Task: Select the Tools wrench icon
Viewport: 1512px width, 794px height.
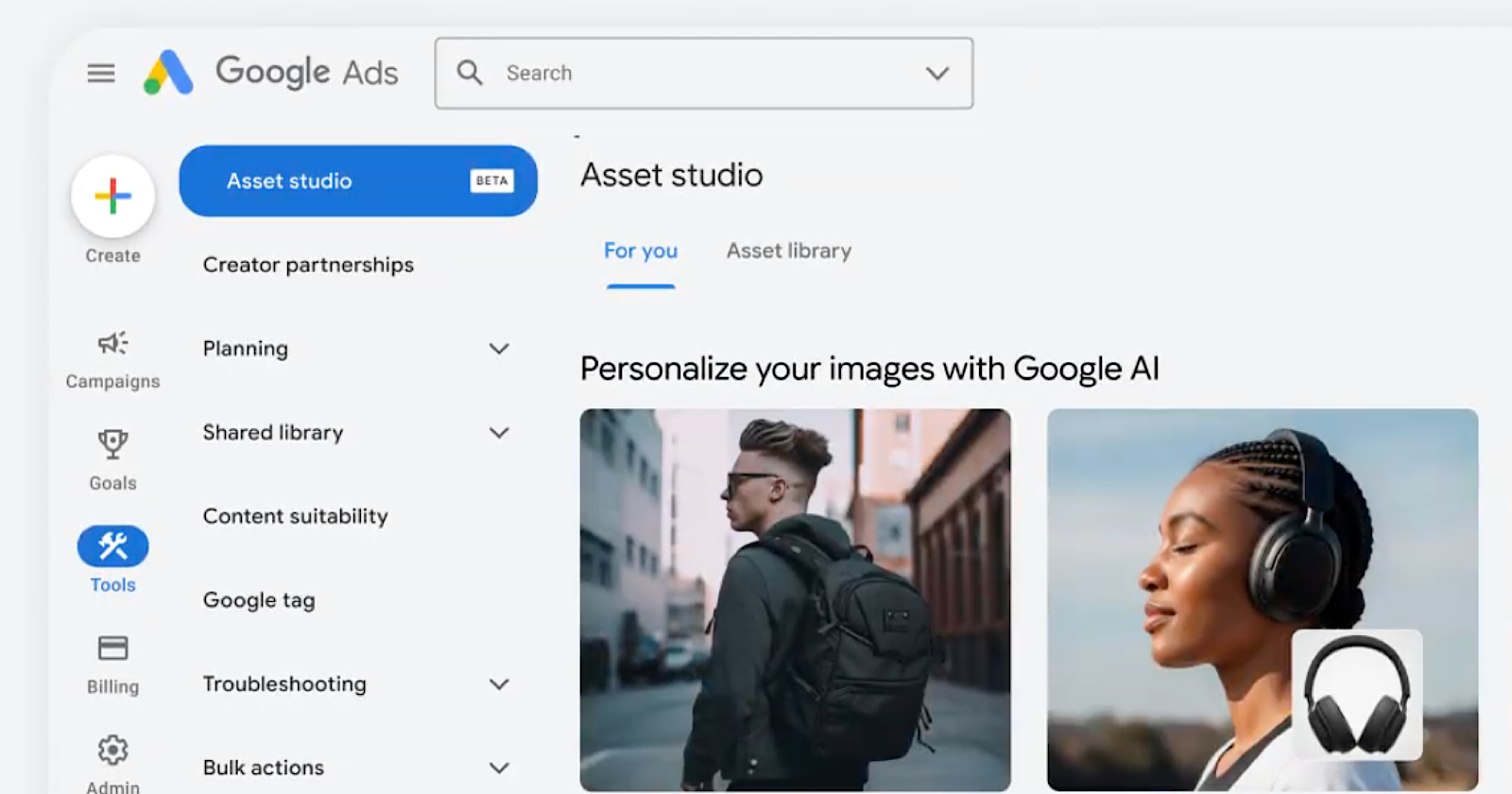Action: [112, 546]
